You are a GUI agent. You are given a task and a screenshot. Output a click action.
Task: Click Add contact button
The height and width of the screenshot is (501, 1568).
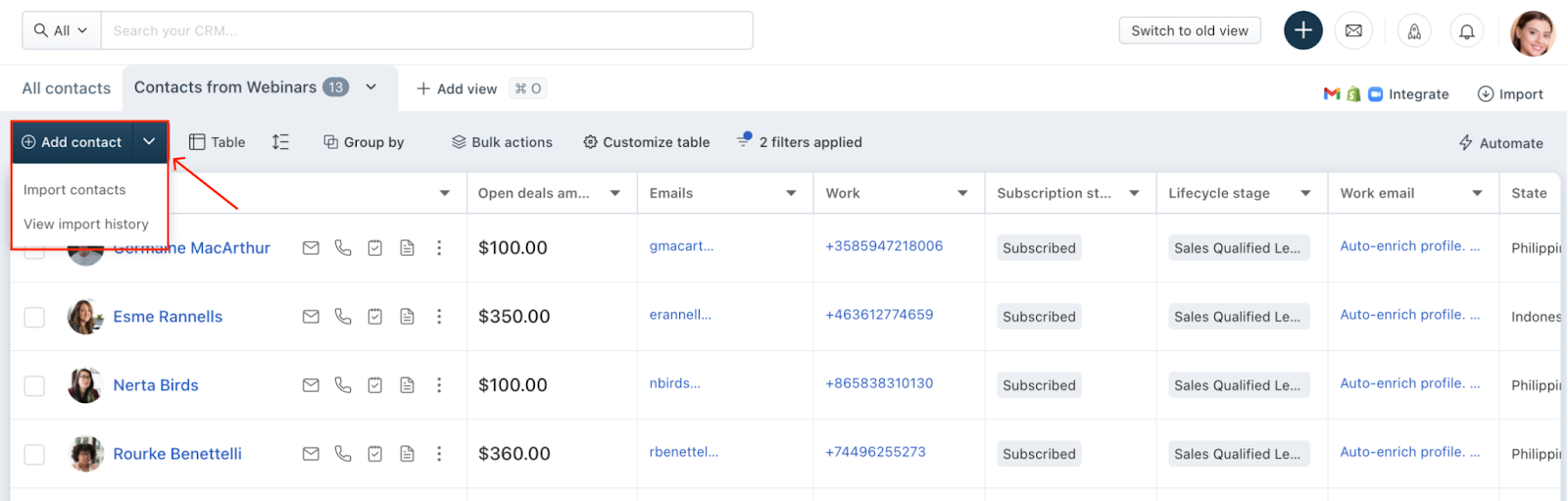pos(73,142)
